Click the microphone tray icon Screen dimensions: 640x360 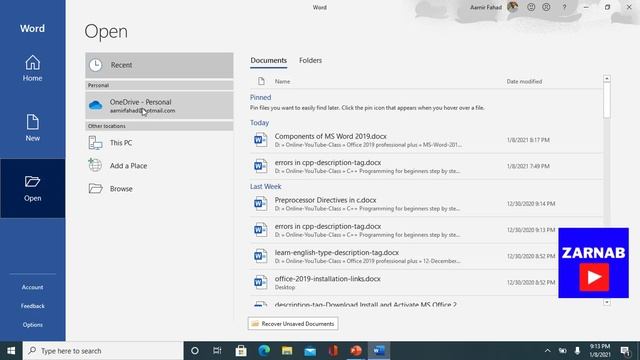(x=577, y=351)
